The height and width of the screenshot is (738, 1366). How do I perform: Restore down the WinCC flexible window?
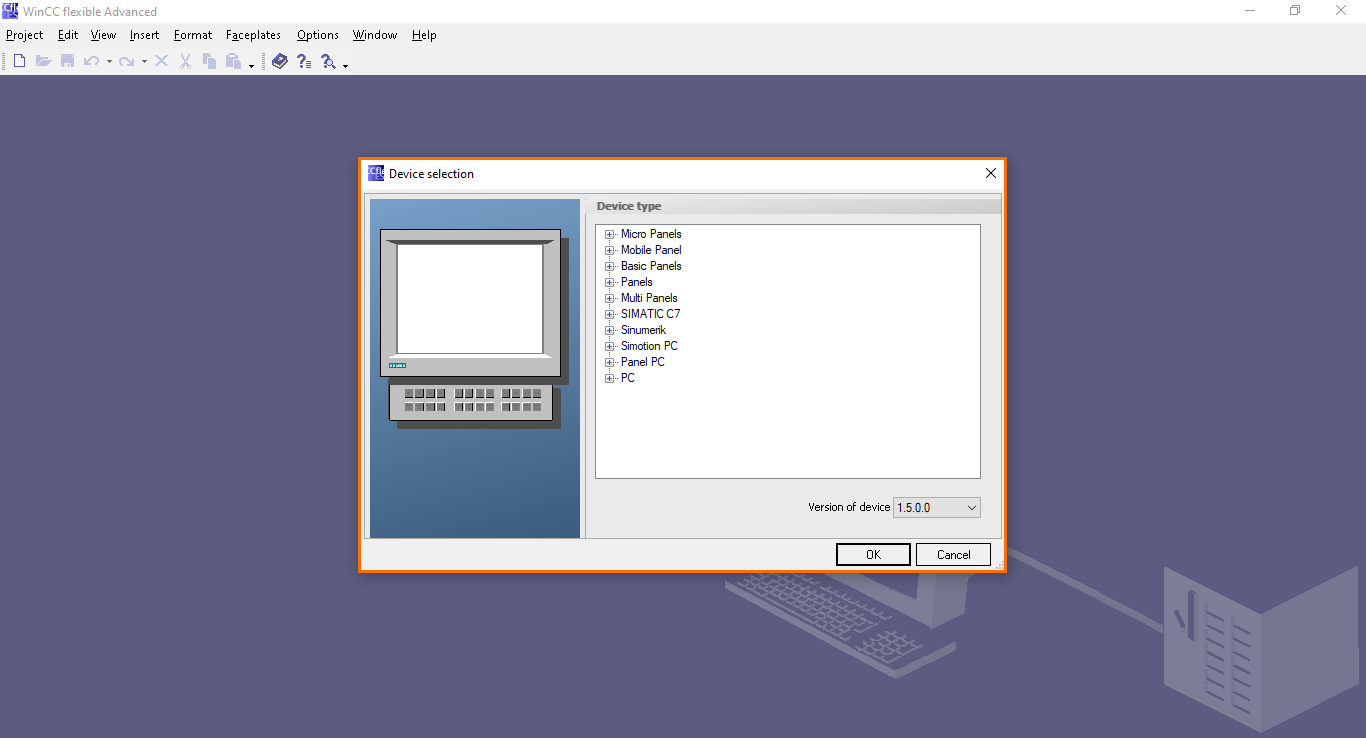[1295, 11]
